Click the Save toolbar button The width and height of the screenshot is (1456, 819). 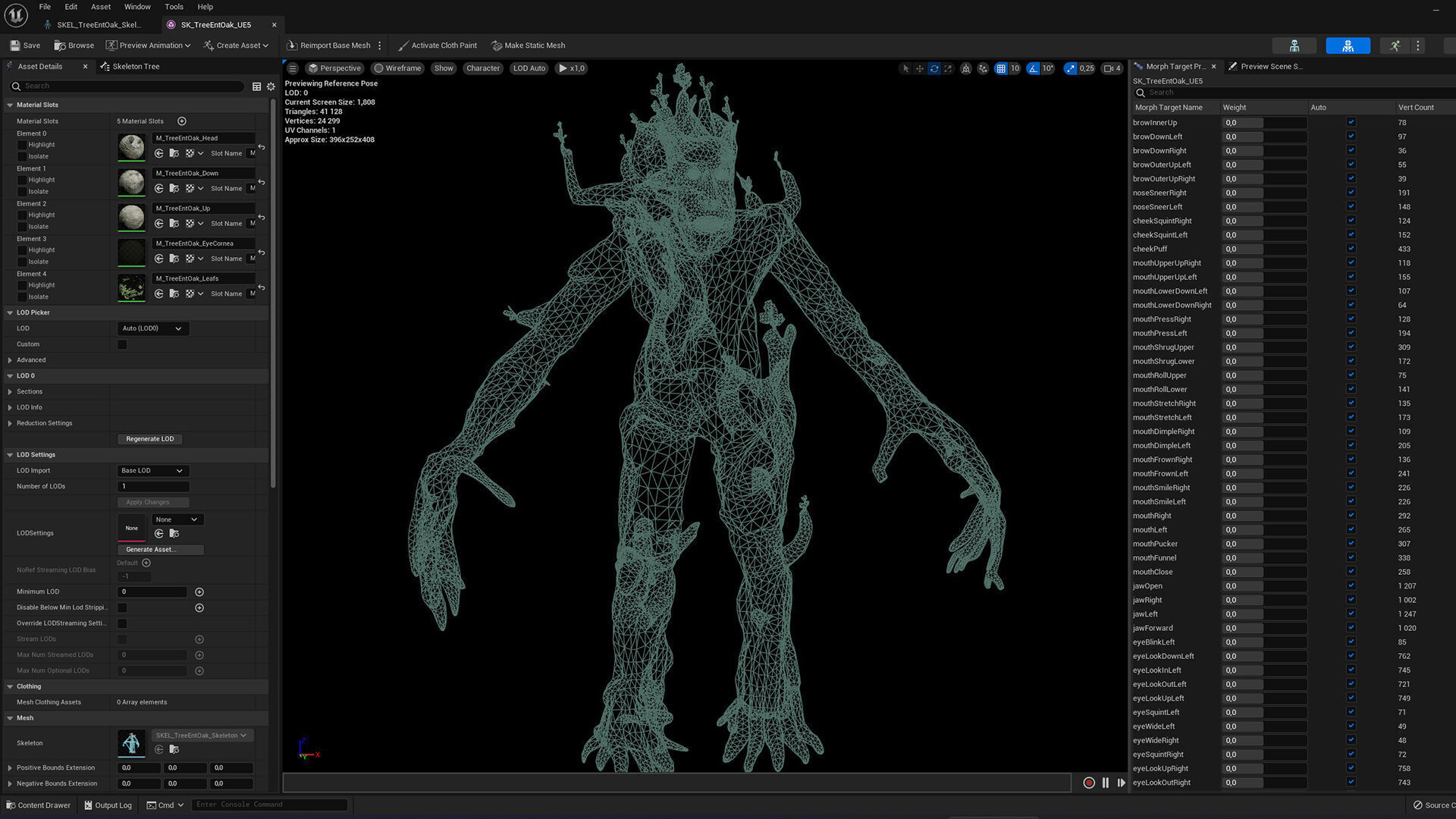click(25, 45)
